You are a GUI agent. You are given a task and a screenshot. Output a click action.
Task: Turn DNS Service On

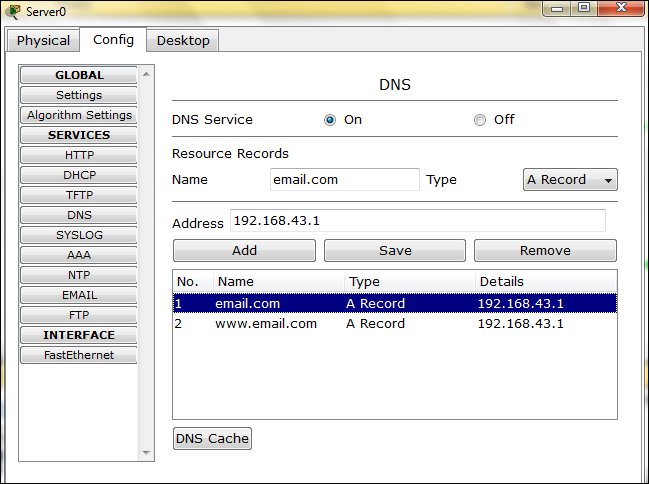[330, 120]
